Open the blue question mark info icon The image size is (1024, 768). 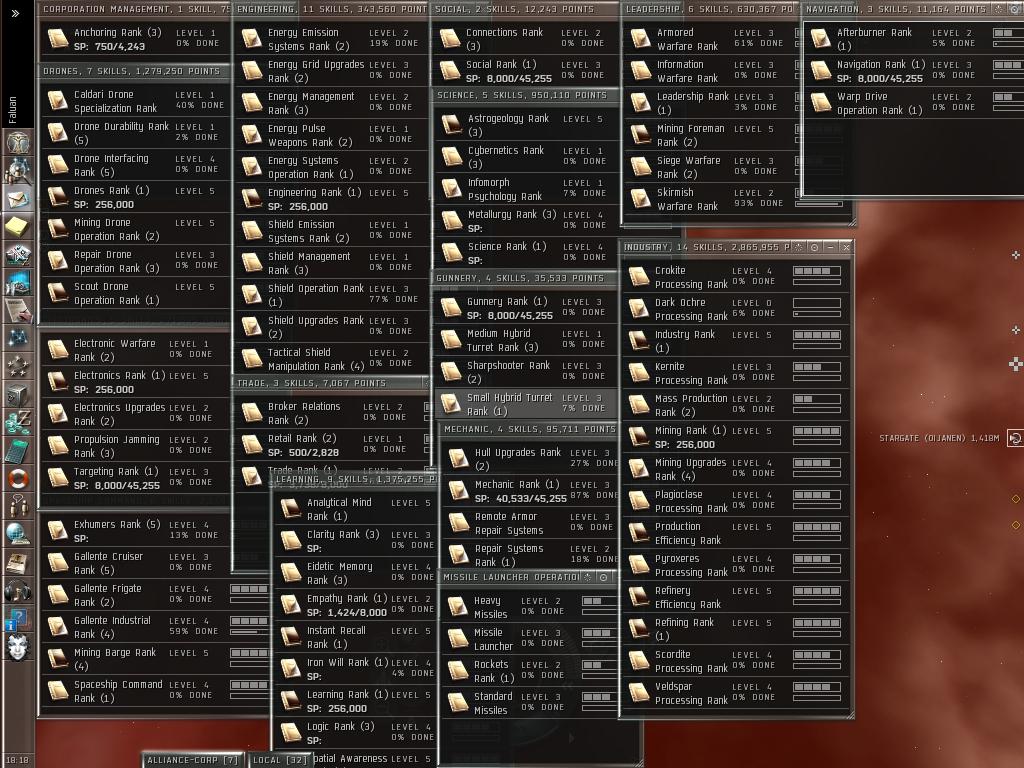click(x=18, y=618)
